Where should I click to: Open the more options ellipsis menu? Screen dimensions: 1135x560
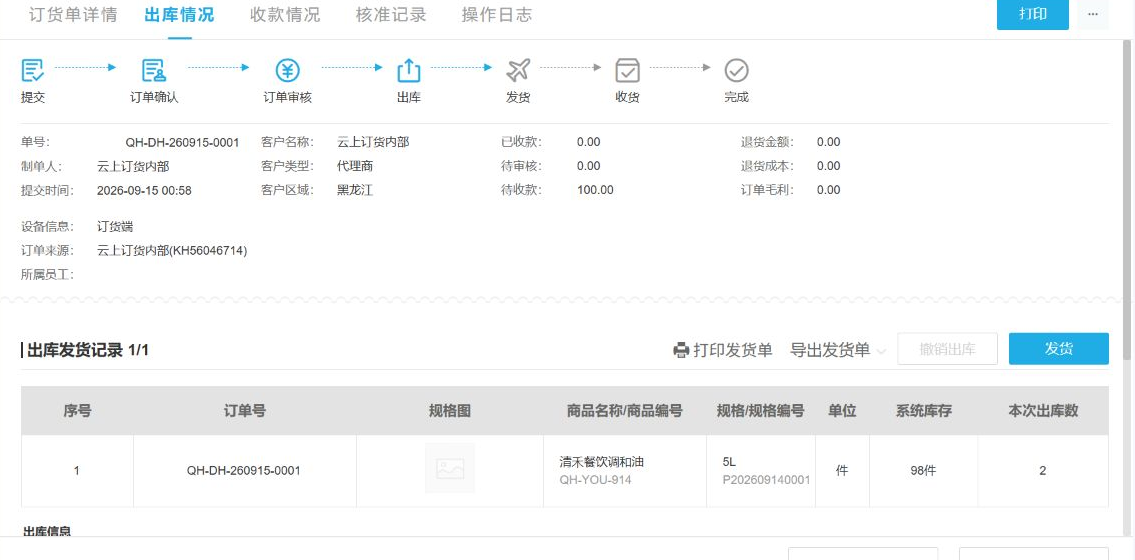click(1093, 14)
